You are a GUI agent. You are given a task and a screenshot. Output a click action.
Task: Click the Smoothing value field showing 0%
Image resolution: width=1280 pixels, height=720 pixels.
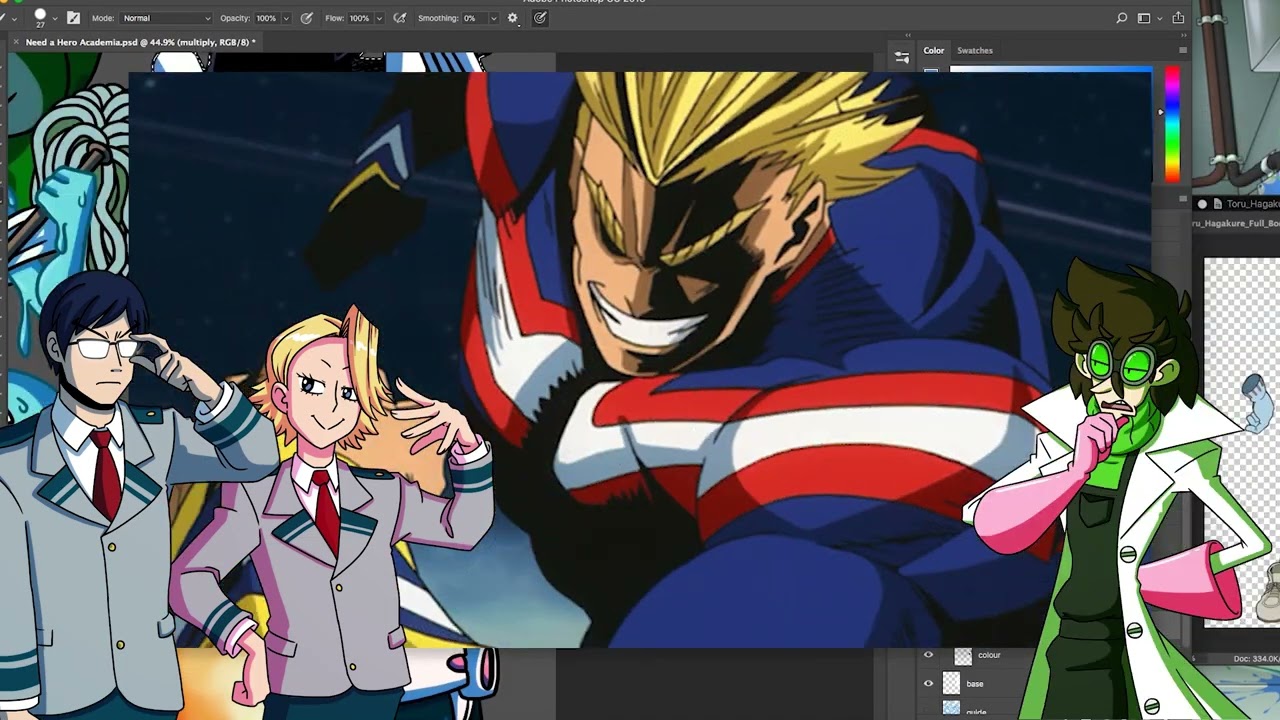coord(474,18)
